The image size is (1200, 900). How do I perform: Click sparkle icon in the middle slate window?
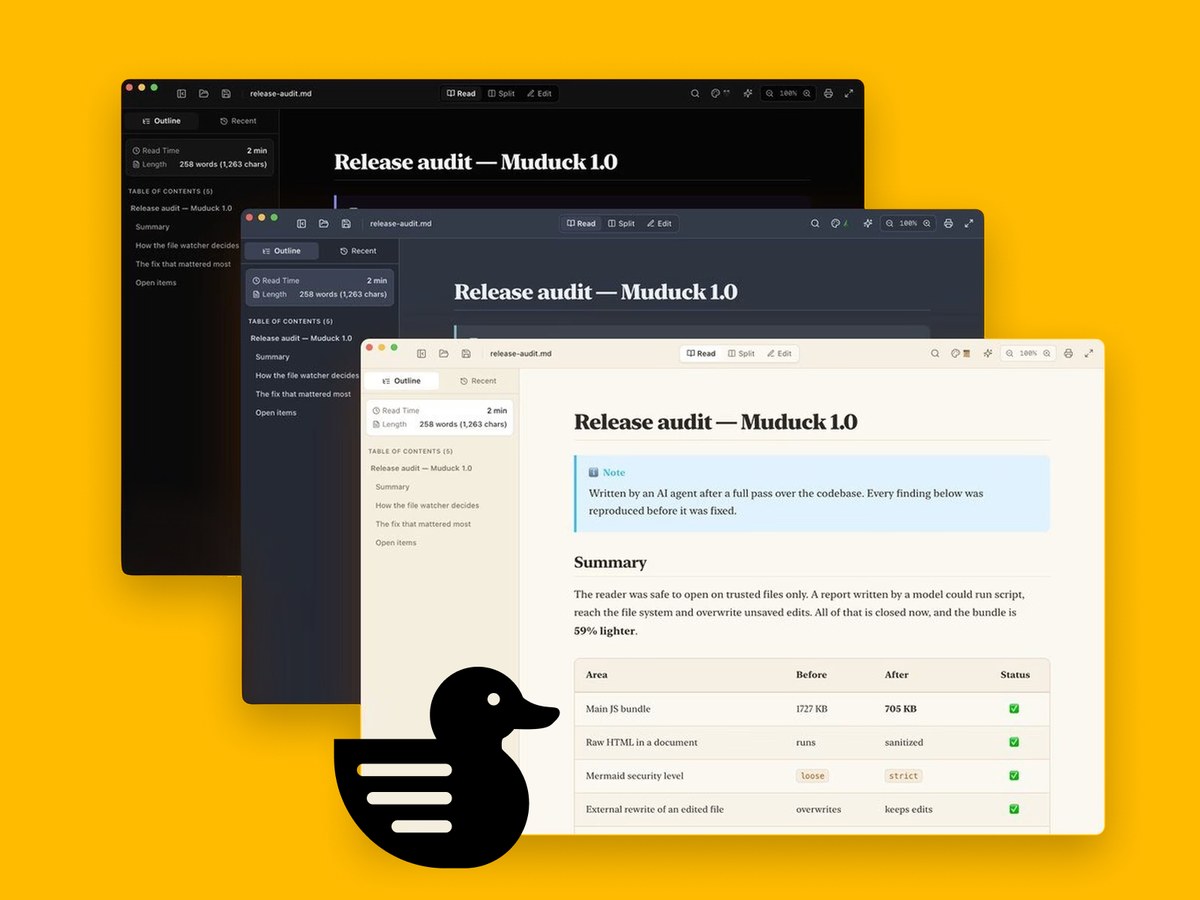click(x=867, y=223)
